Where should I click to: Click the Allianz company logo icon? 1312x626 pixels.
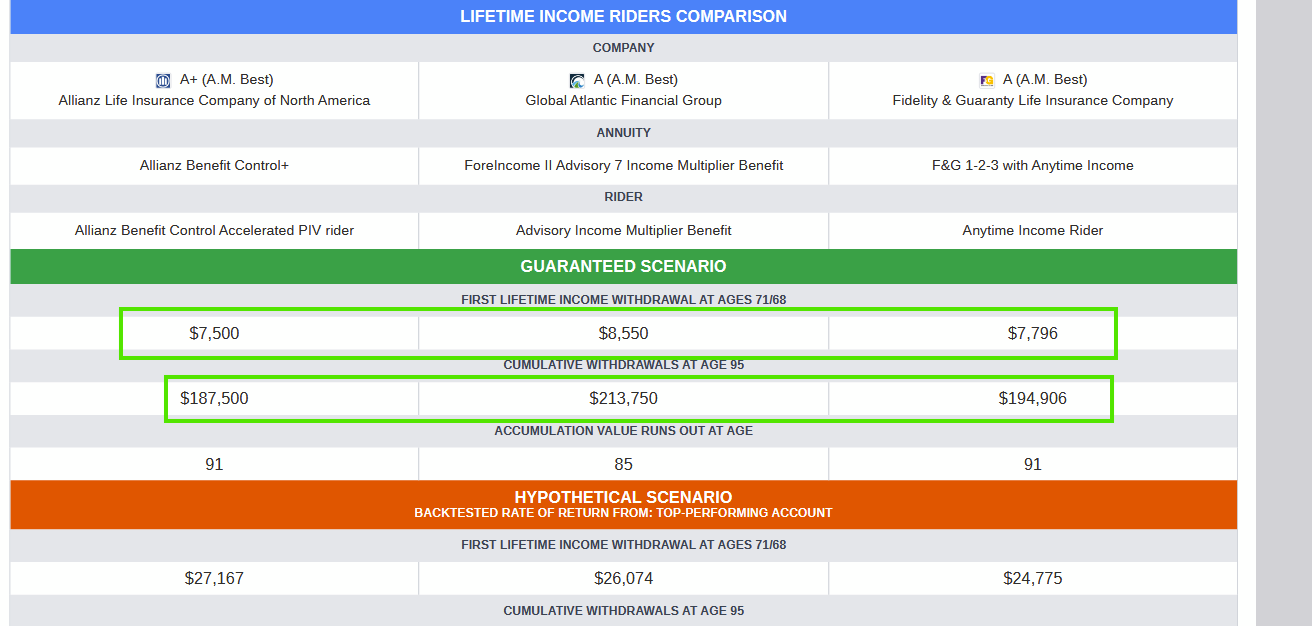pos(163,81)
